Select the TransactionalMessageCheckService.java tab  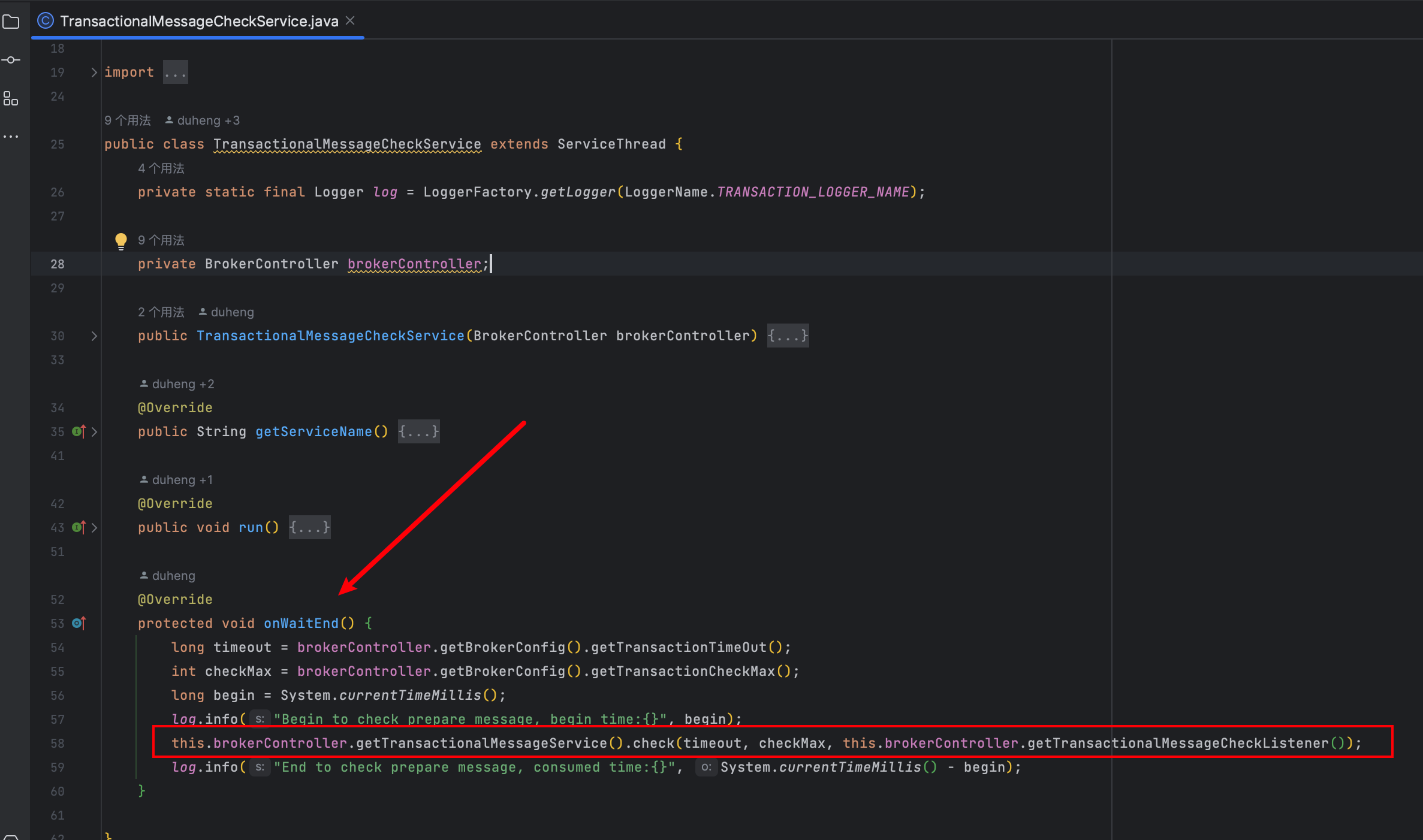[198, 21]
